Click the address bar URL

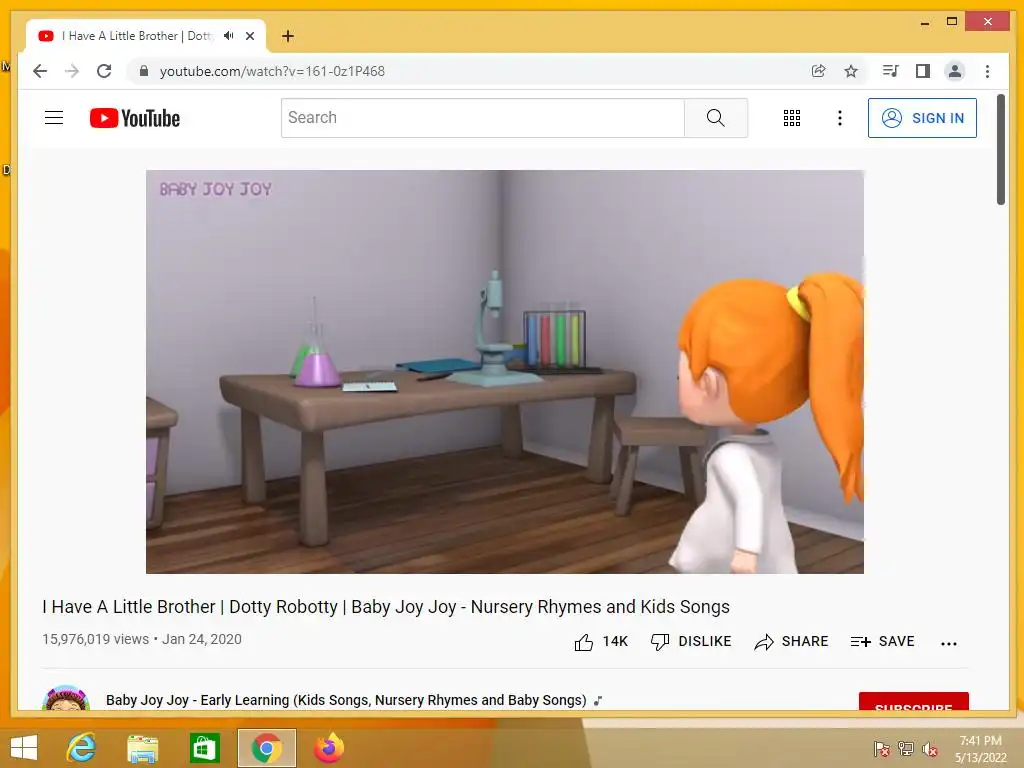coord(272,71)
